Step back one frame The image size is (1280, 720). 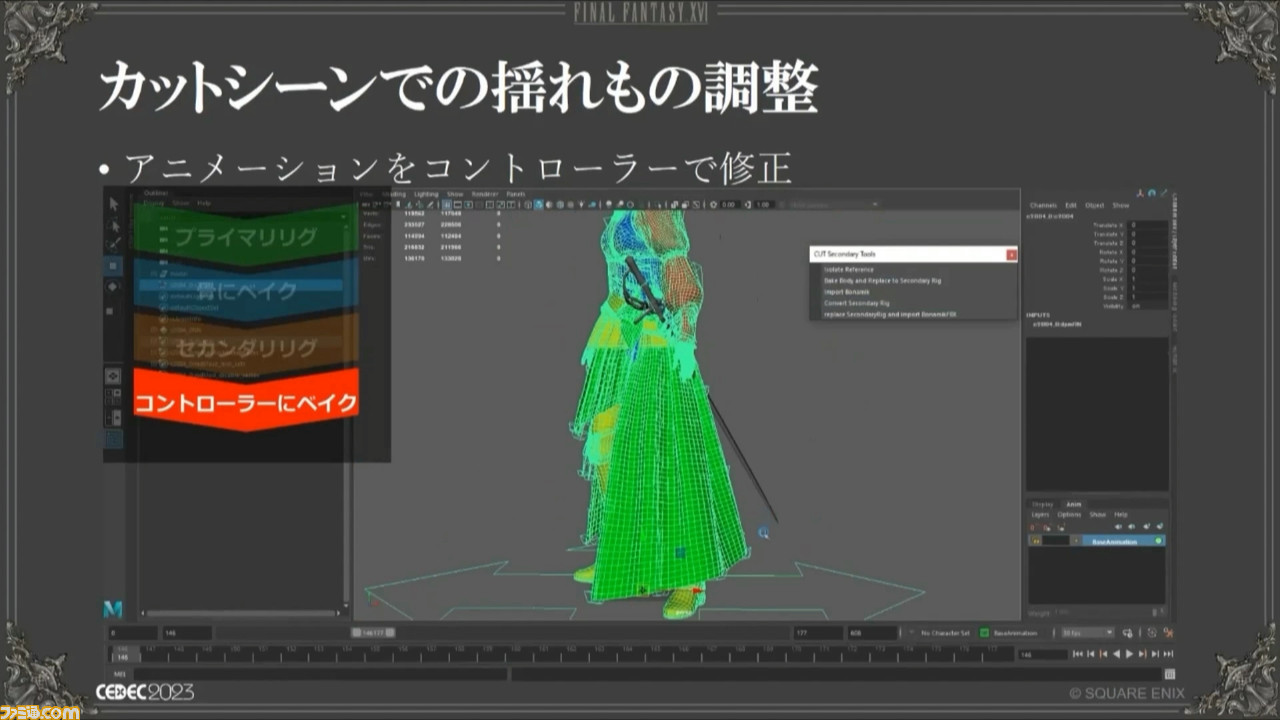[1090, 654]
